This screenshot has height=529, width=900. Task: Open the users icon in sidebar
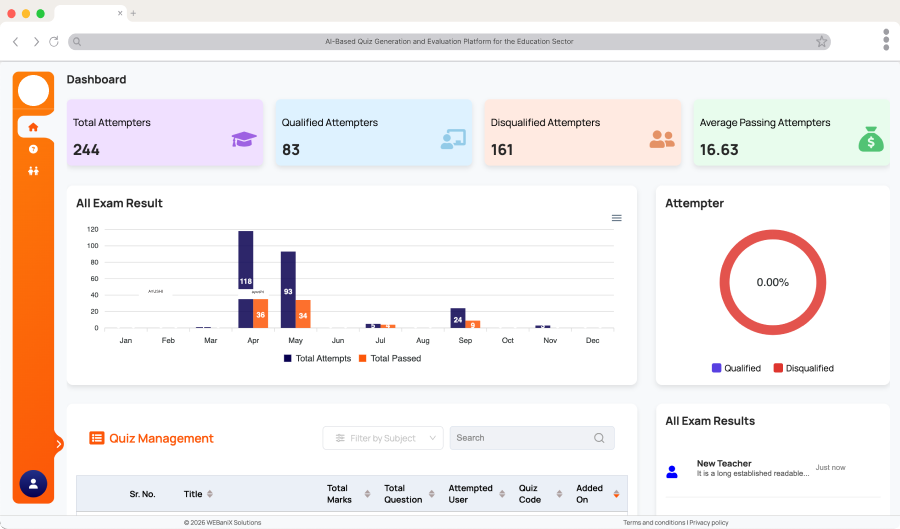tap(33, 171)
